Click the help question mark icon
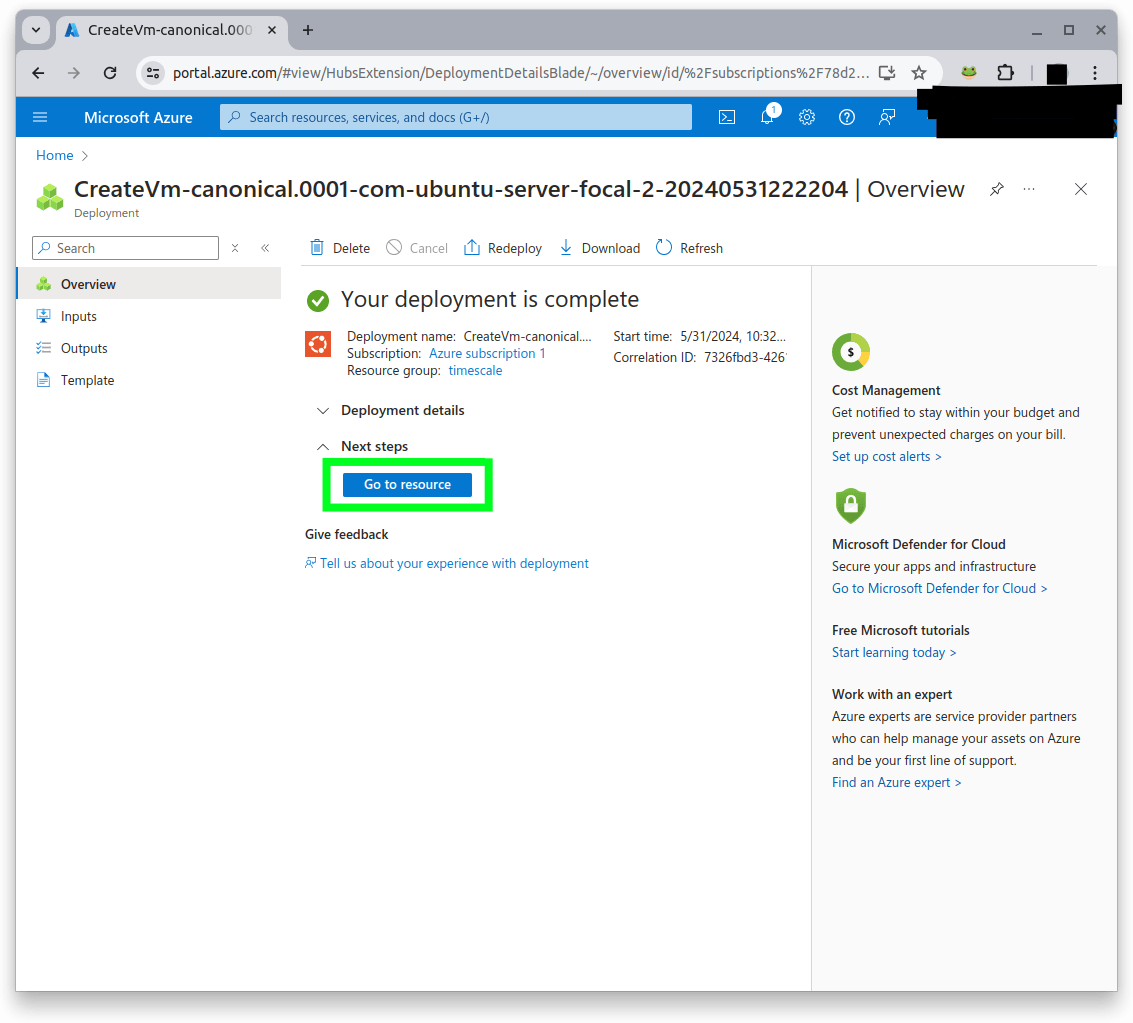This screenshot has height=1023, width=1133. (x=847, y=117)
